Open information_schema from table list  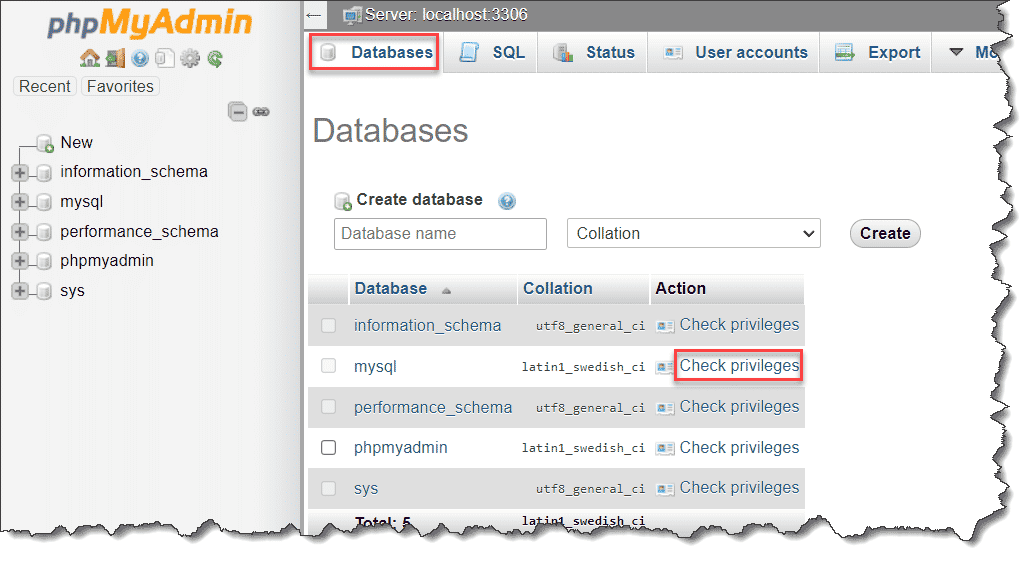click(427, 326)
